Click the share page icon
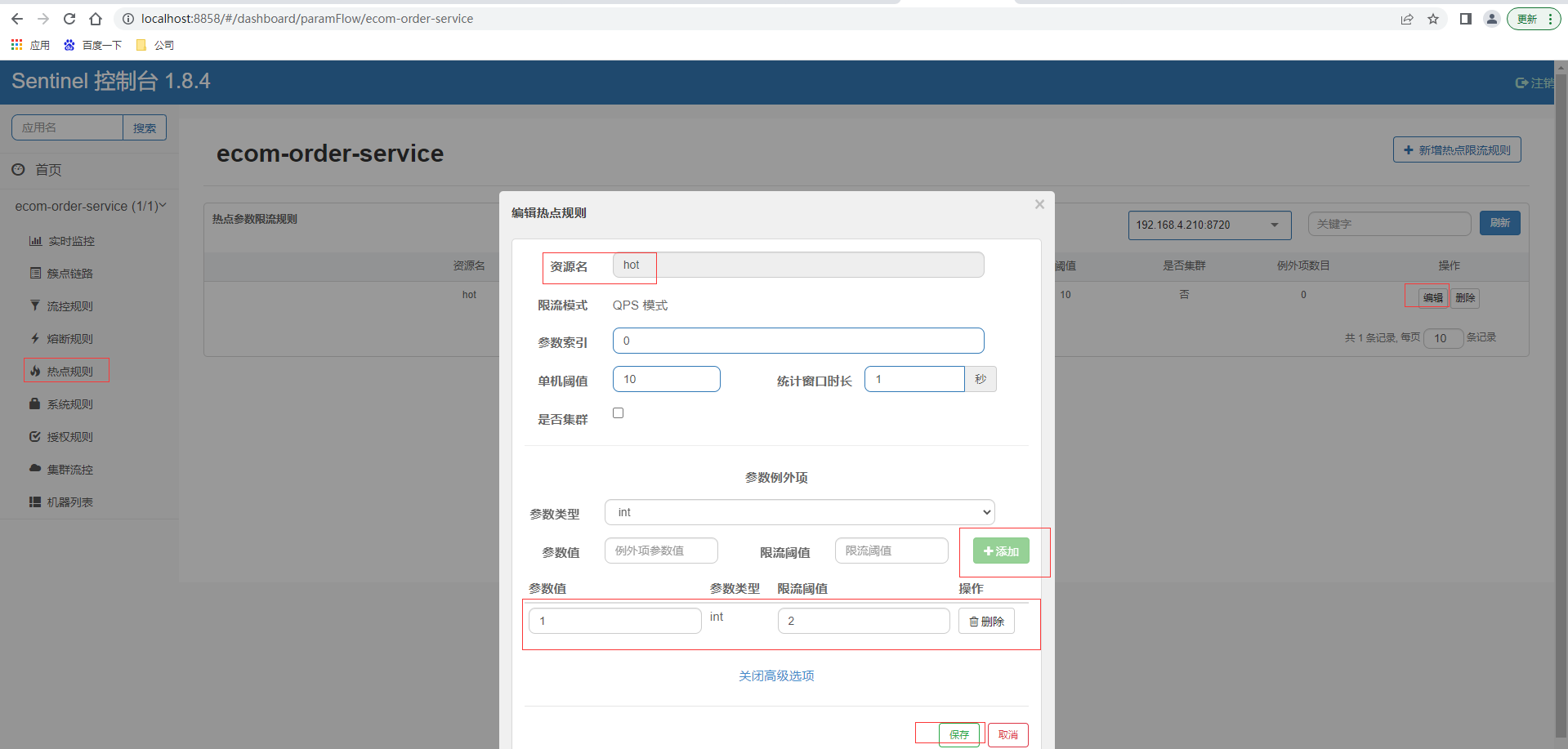The width and height of the screenshot is (1568, 749). (x=1407, y=19)
